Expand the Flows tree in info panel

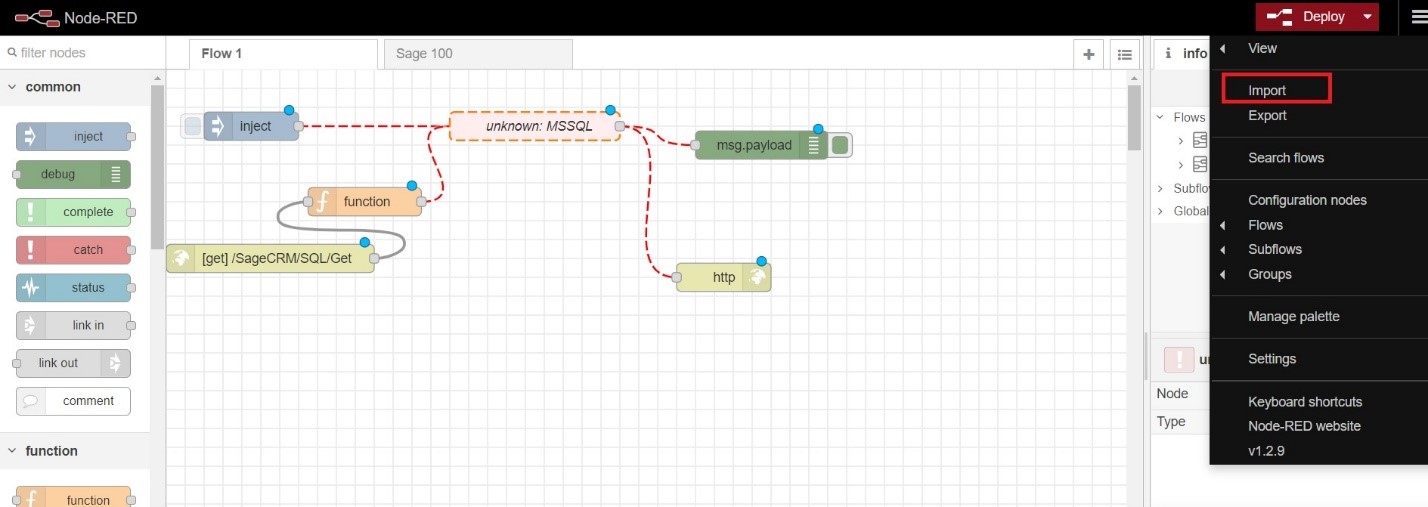tap(1160, 118)
